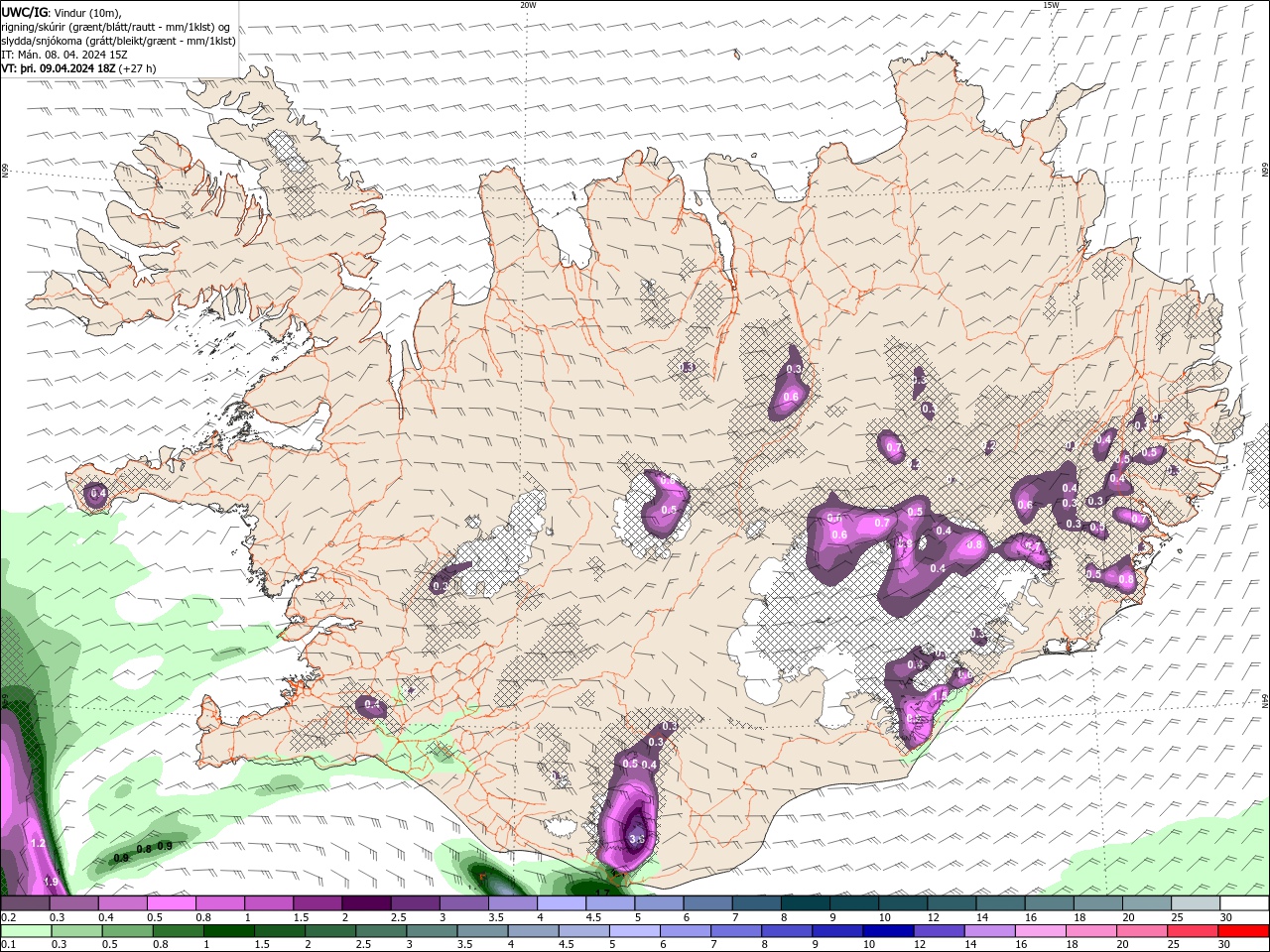The height and width of the screenshot is (952, 1270).
Task: Click the 'VT: þri. 09.04.2024 18Z' valid time
Action: click(60, 68)
